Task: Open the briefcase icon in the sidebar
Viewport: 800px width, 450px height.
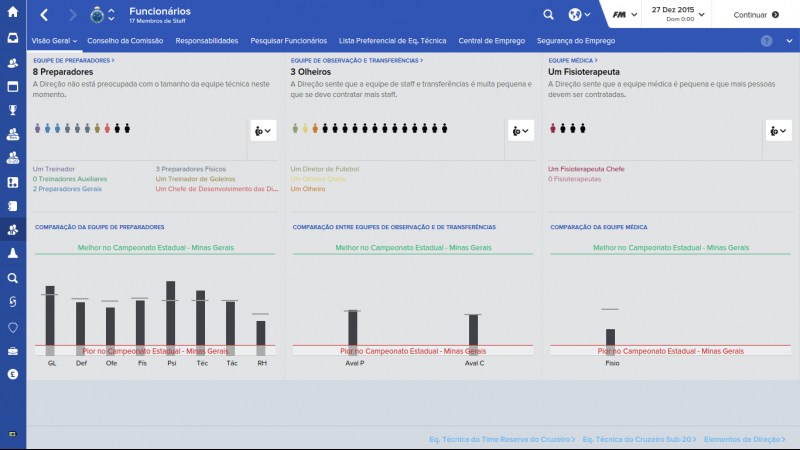Action: point(13,350)
